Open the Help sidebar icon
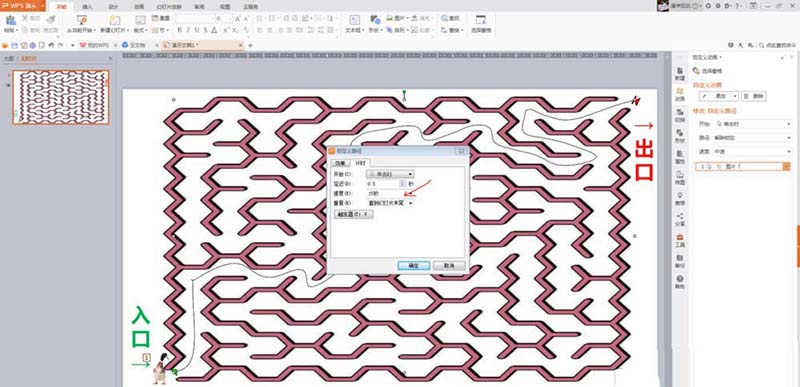The height and width of the screenshot is (387, 800). (x=680, y=281)
